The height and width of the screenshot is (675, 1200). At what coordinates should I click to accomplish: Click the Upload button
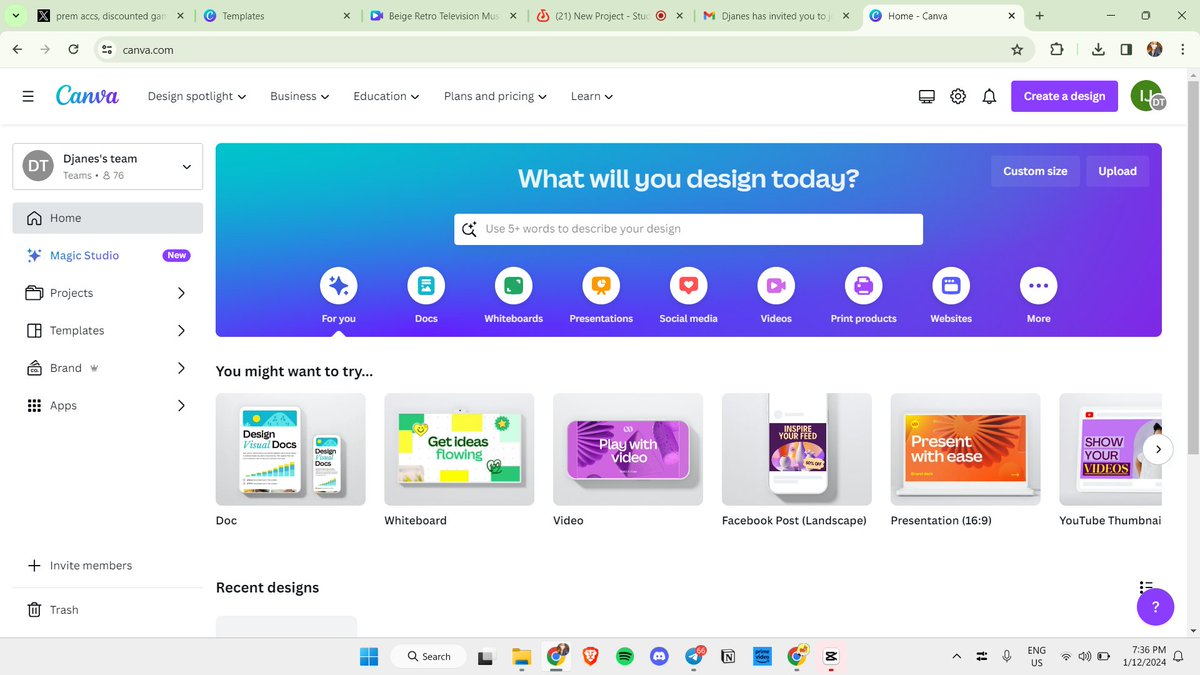(1117, 171)
